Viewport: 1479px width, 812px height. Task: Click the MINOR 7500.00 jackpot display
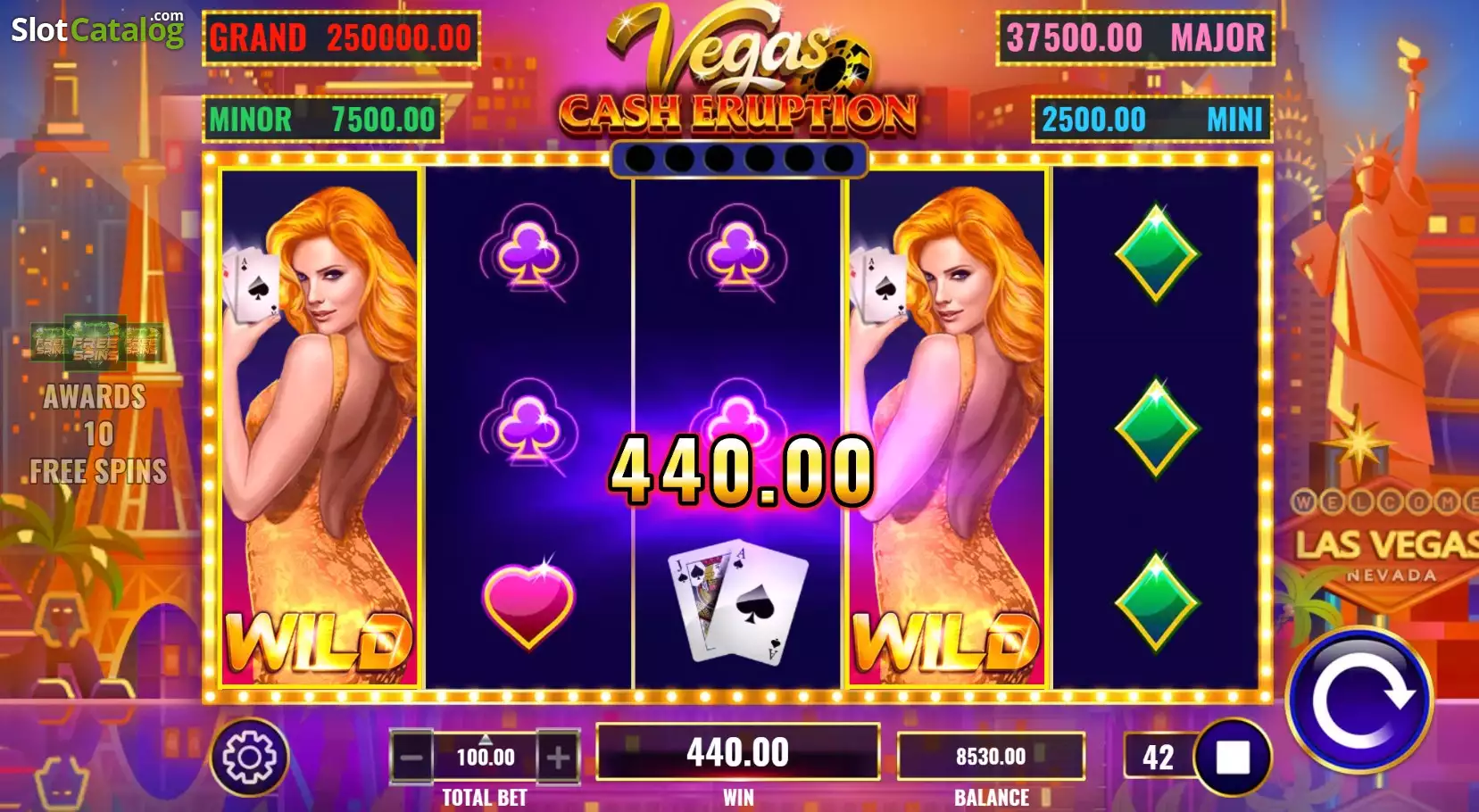(x=322, y=120)
